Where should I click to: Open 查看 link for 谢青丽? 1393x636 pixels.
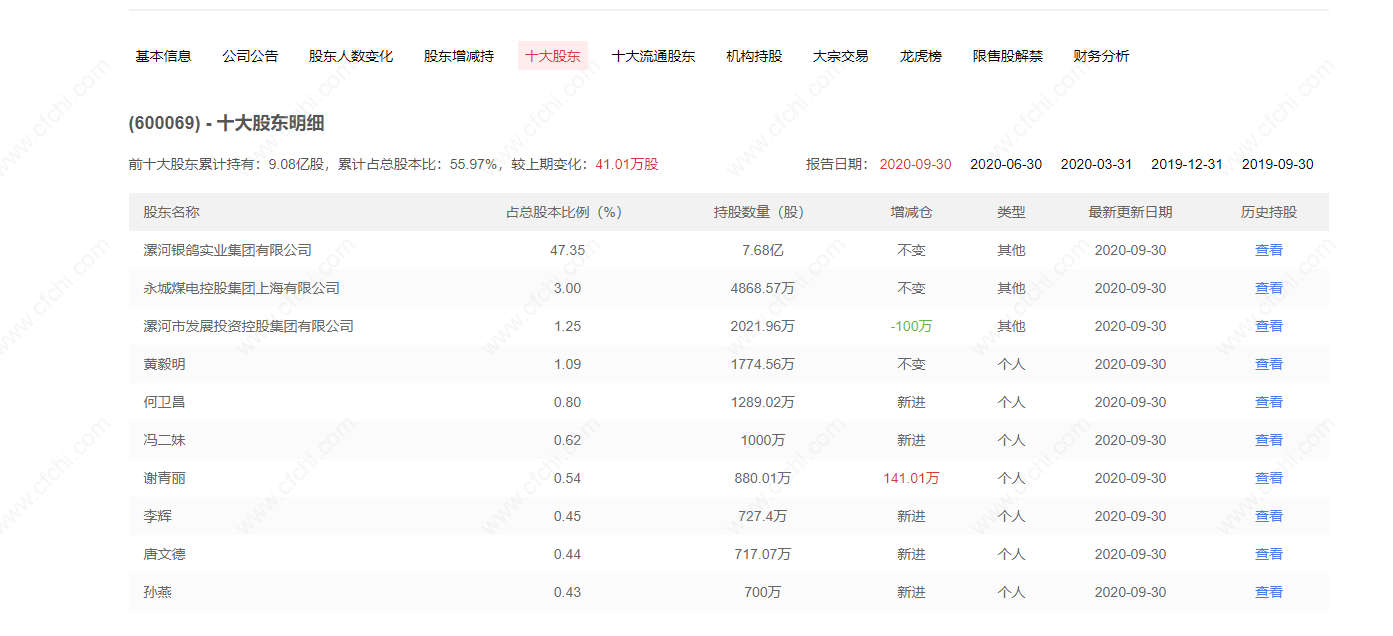tap(1269, 478)
